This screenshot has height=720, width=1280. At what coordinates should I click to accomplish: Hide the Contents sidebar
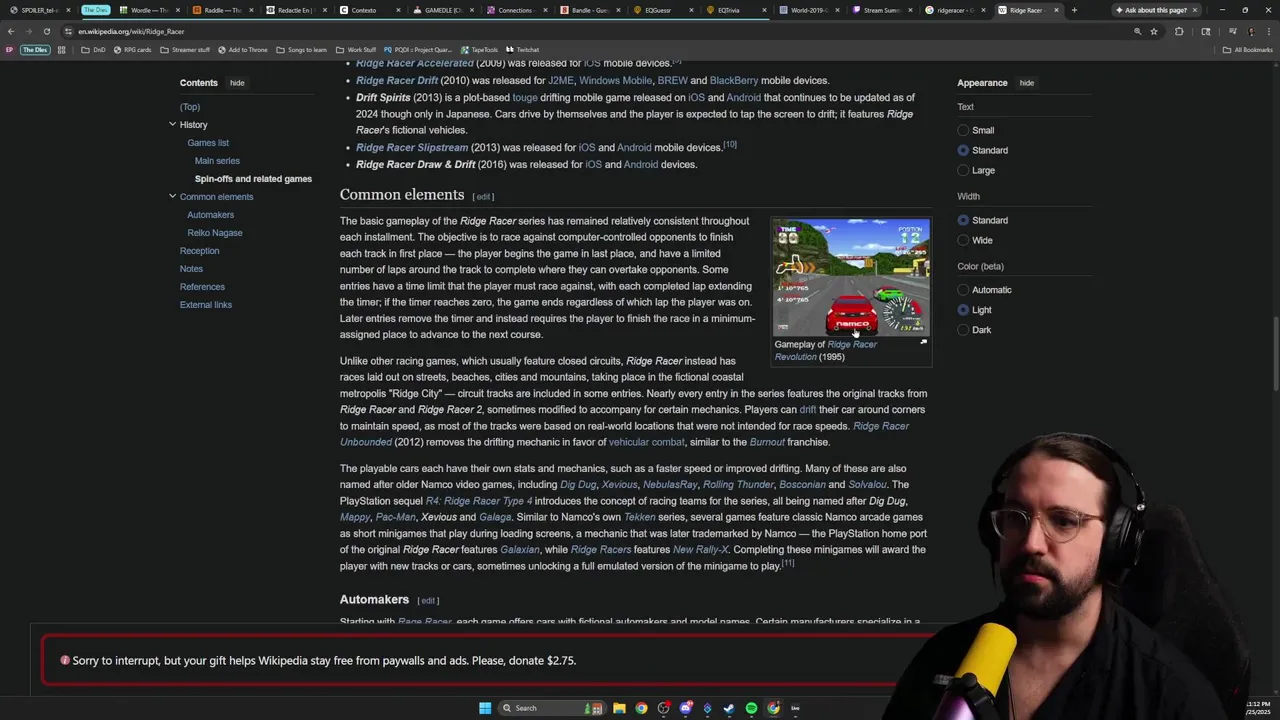237,83
